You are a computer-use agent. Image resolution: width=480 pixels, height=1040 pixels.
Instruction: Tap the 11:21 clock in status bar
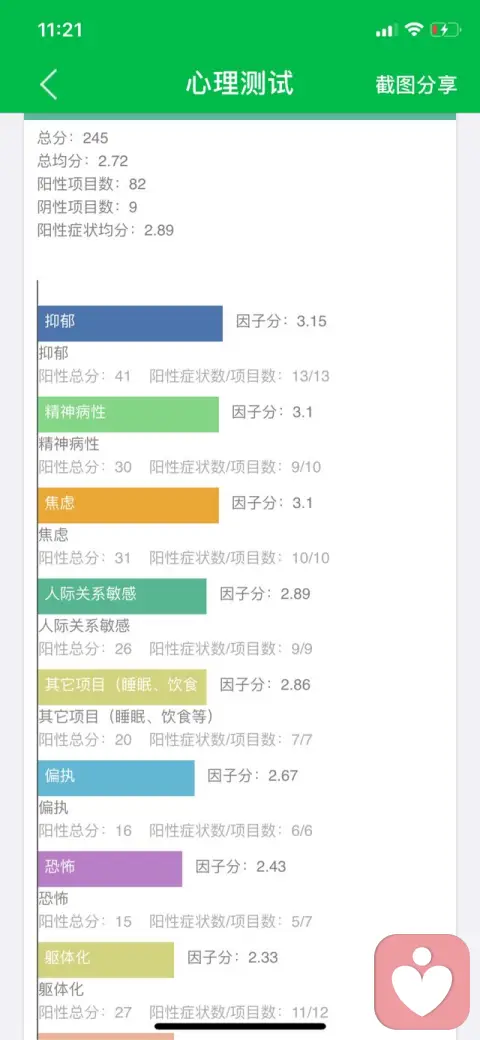pyautogui.click(x=60, y=30)
